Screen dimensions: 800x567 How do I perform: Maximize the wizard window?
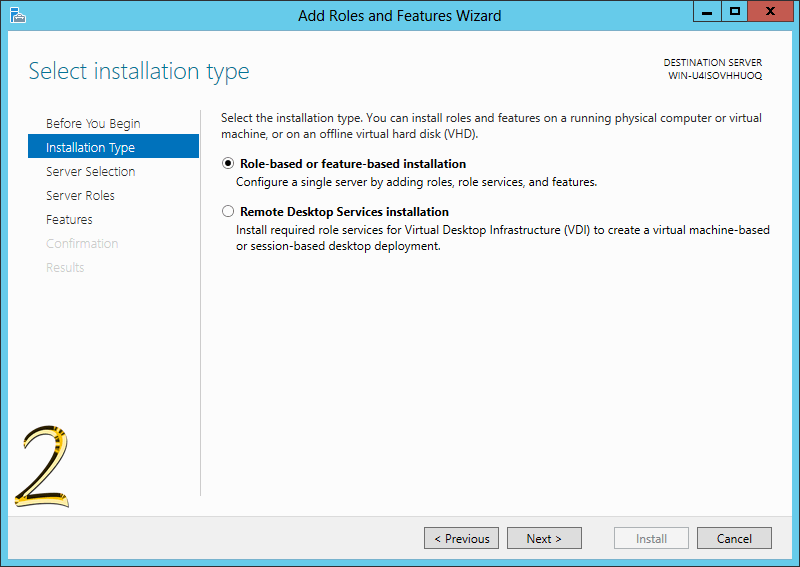(735, 12)
